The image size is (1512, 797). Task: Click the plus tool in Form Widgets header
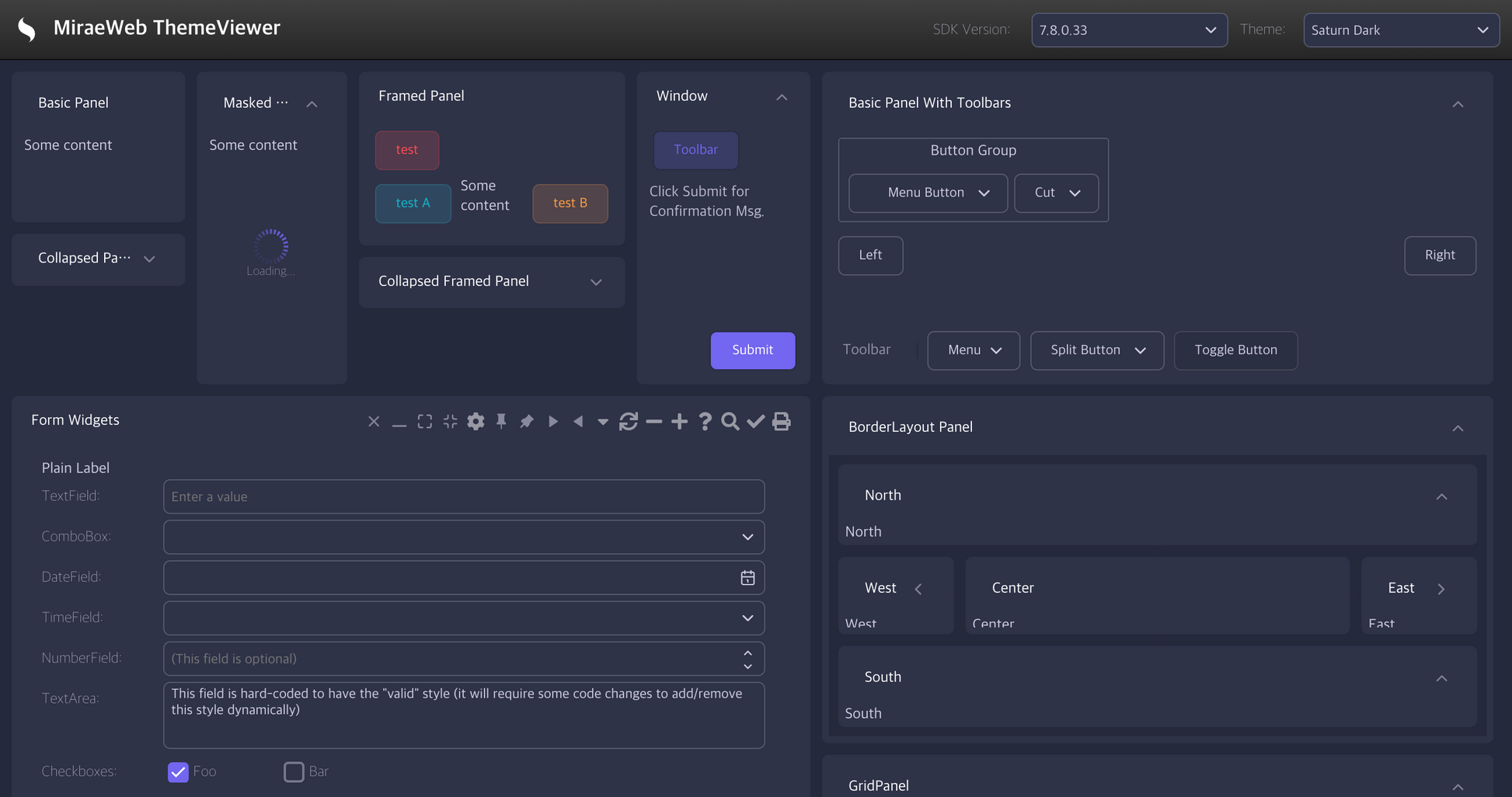[679, 421]
